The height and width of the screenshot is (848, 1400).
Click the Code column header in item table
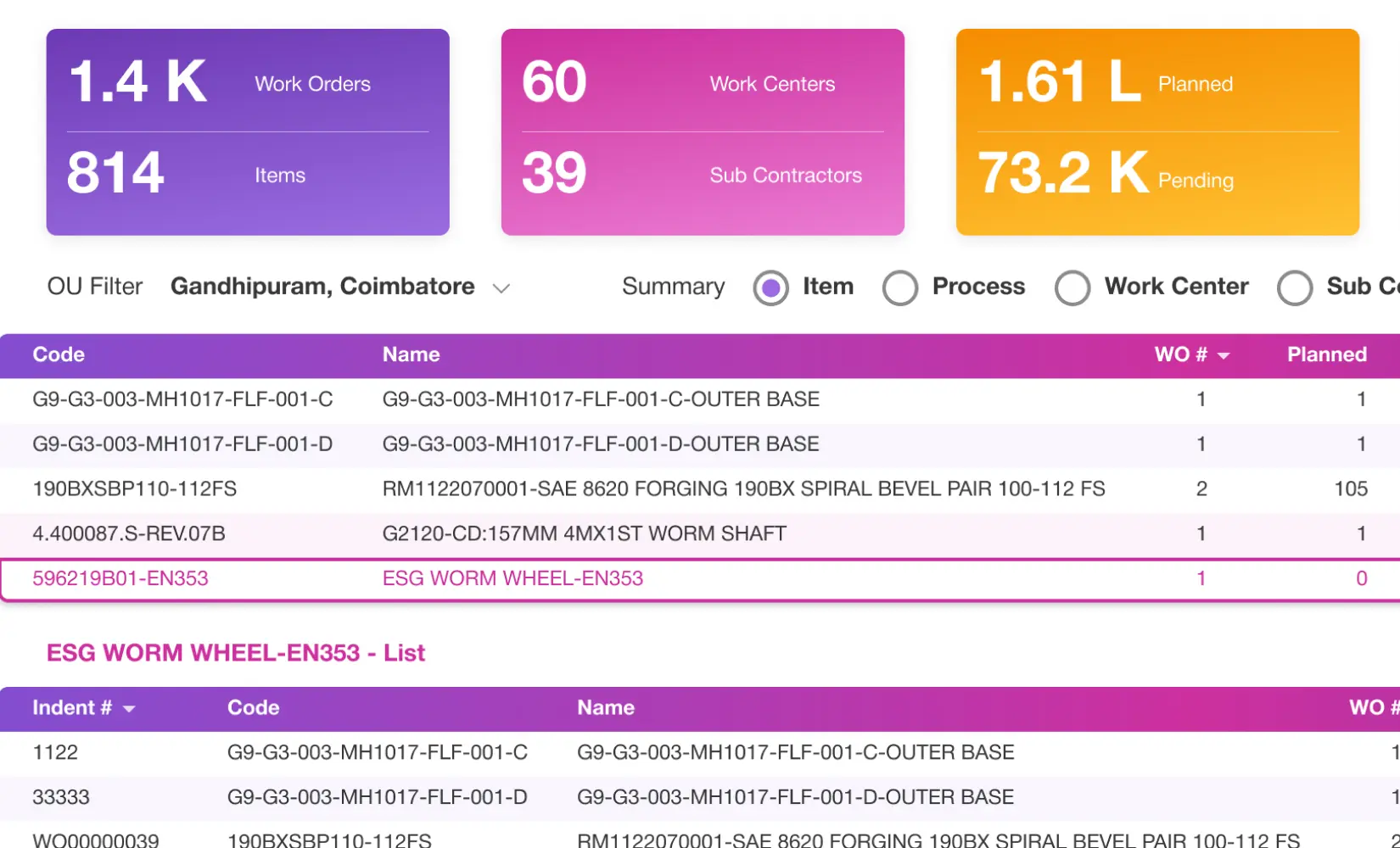(x=59, y=354)
